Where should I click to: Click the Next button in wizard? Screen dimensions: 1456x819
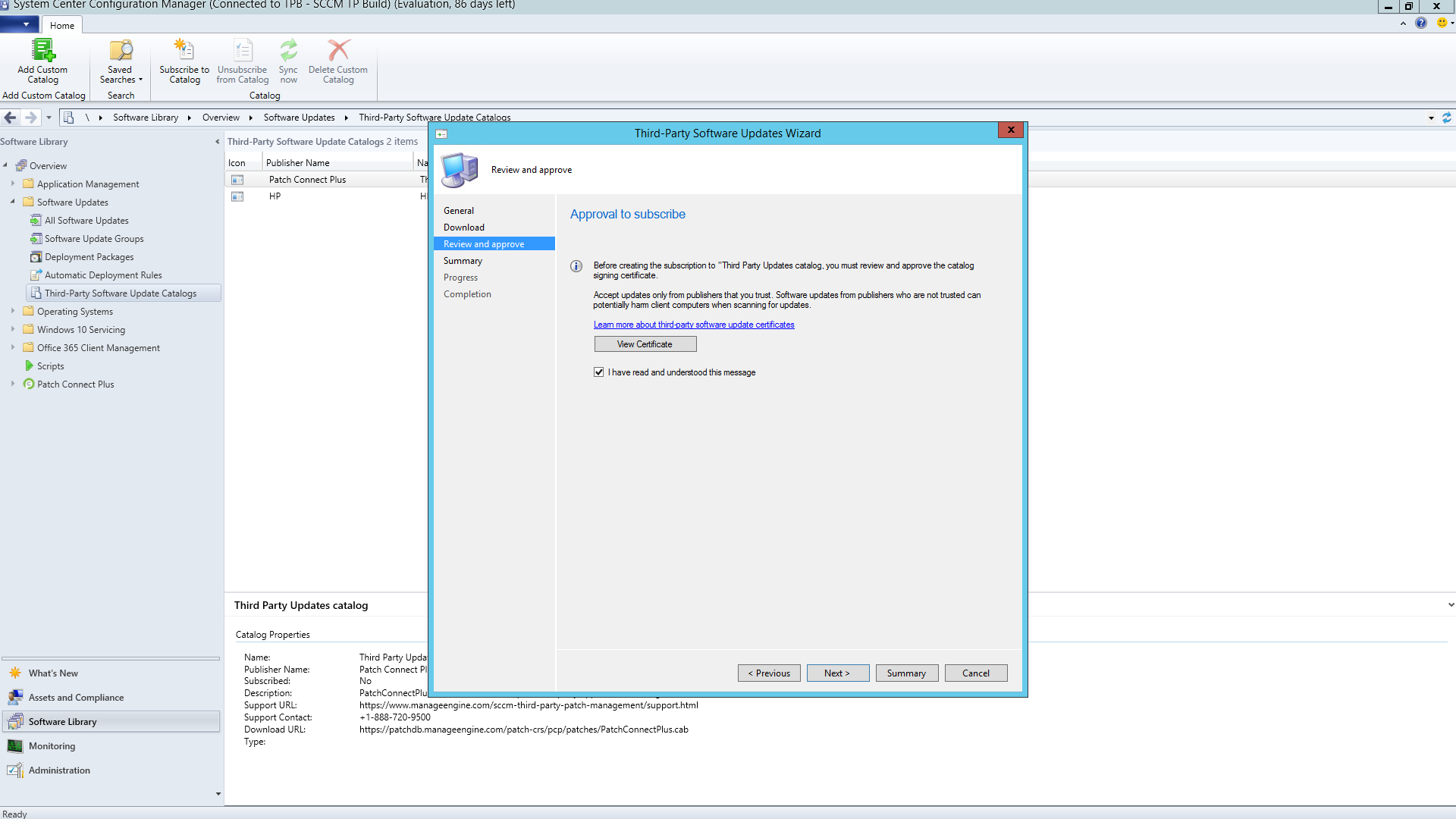tap(837, 673)
